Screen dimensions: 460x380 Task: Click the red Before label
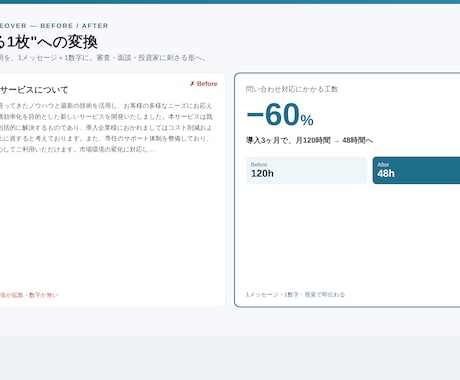pos(203,84)
